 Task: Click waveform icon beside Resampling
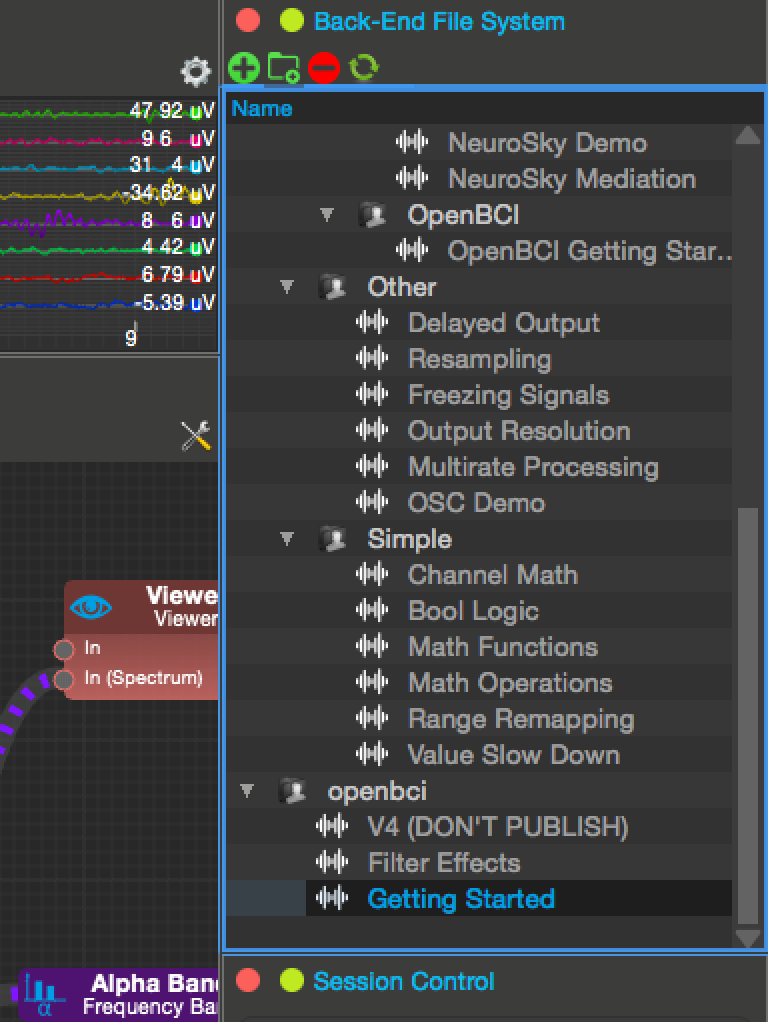(372, 357)
